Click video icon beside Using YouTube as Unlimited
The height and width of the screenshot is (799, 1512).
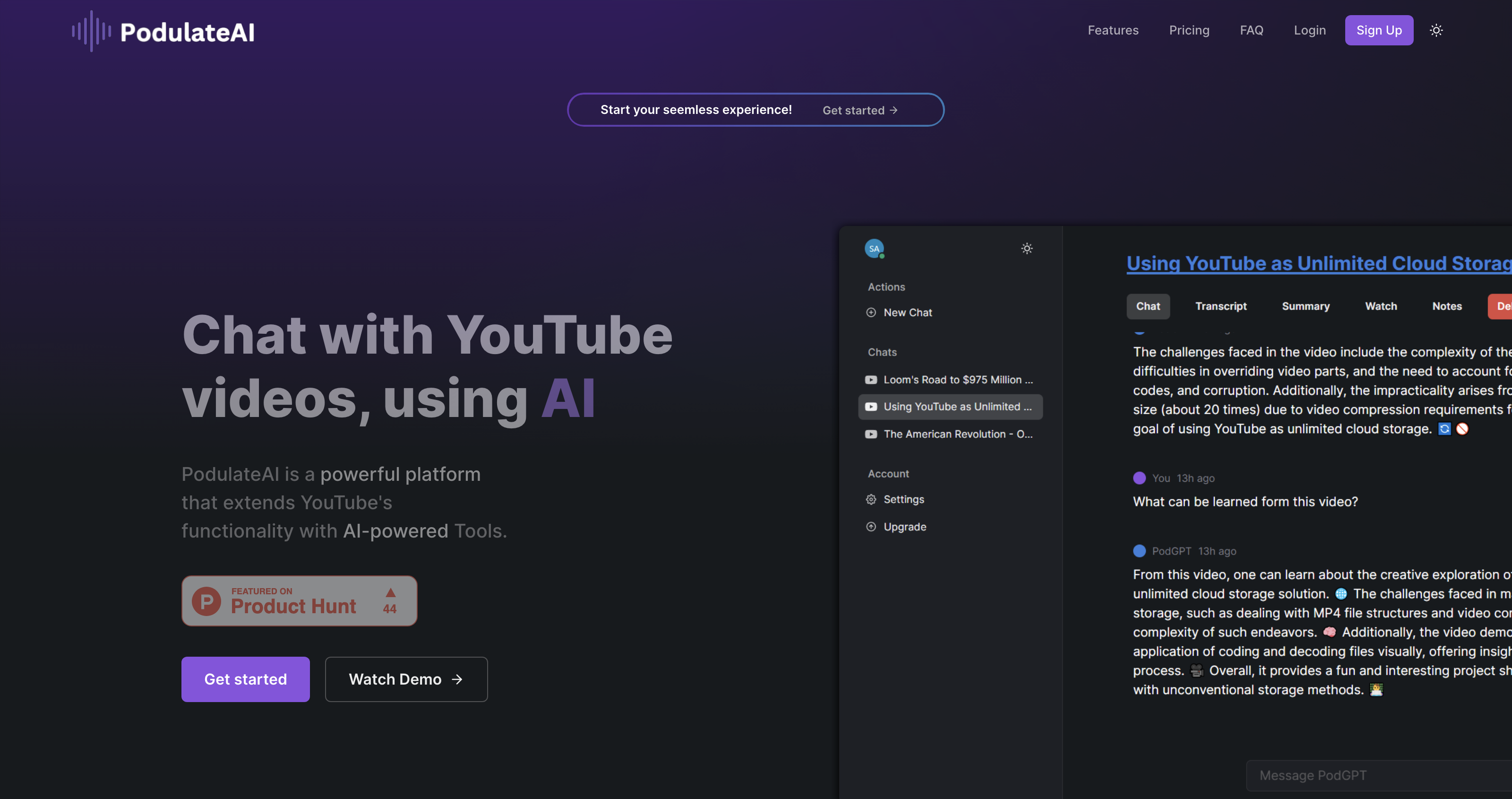[x=871, y=407]
